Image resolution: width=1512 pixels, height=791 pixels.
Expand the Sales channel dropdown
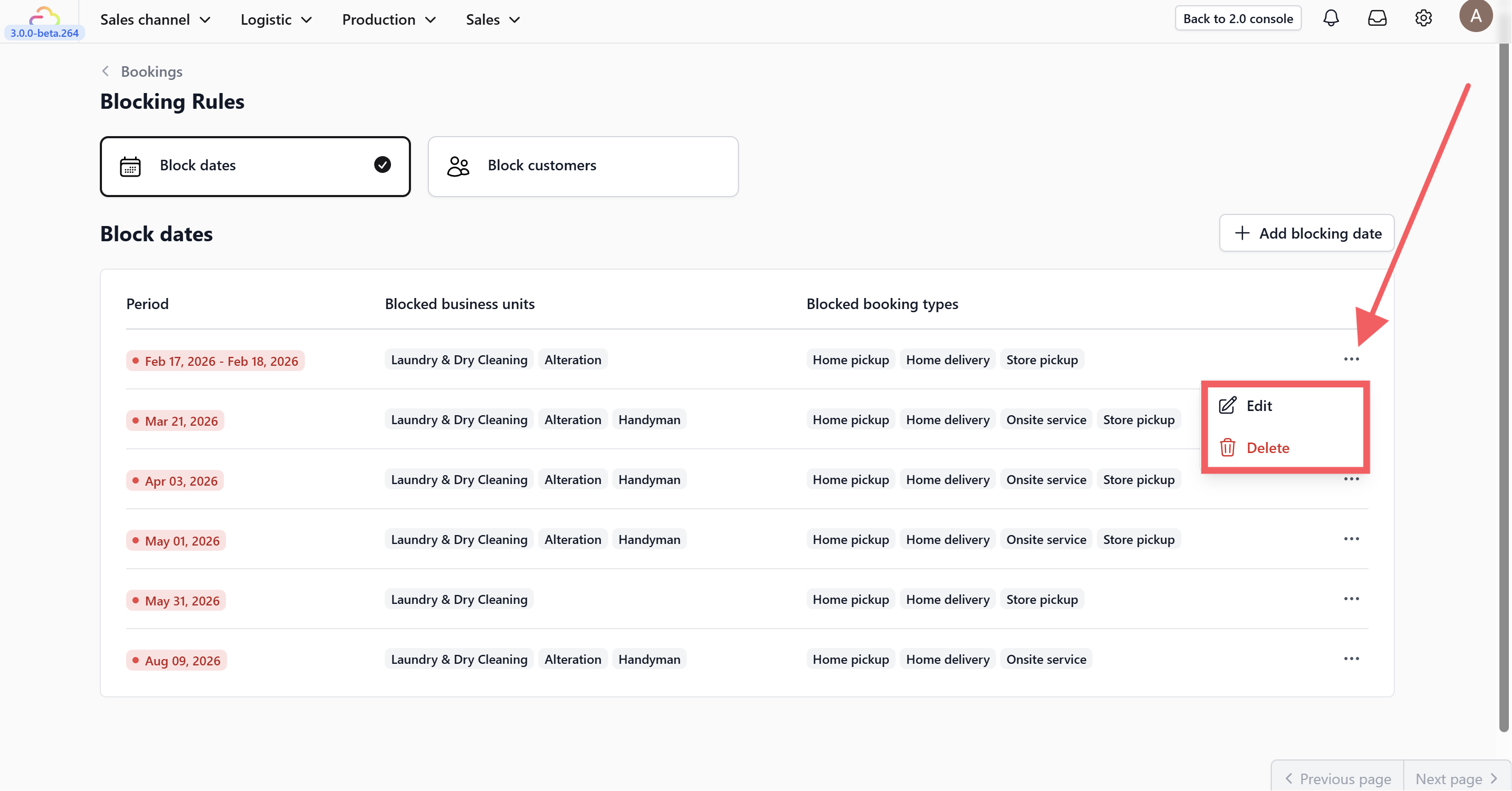155,19
